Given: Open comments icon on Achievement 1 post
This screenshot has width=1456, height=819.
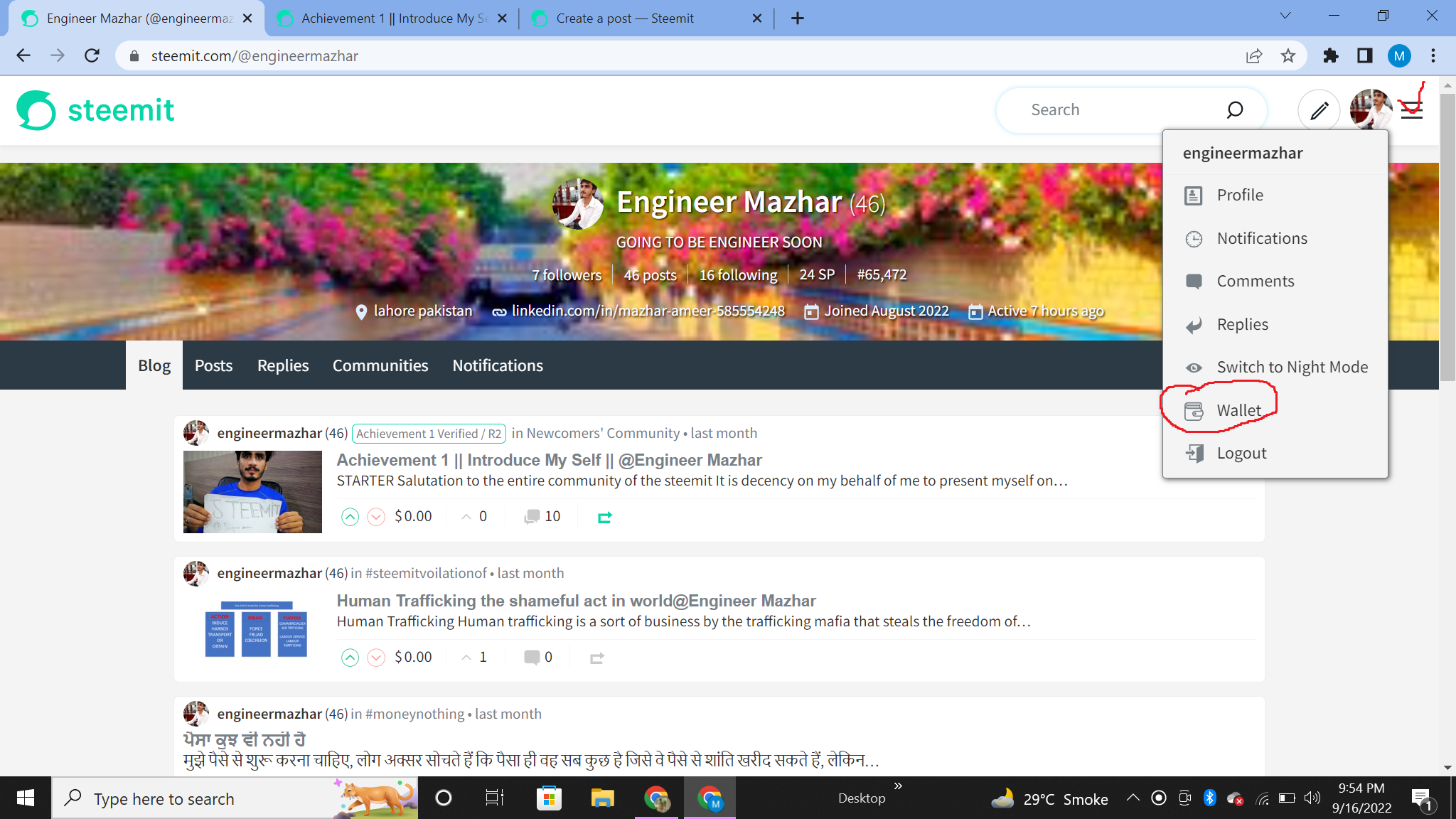Looking at the screenshot, I should pyautogui.click(x=532, y=517).
